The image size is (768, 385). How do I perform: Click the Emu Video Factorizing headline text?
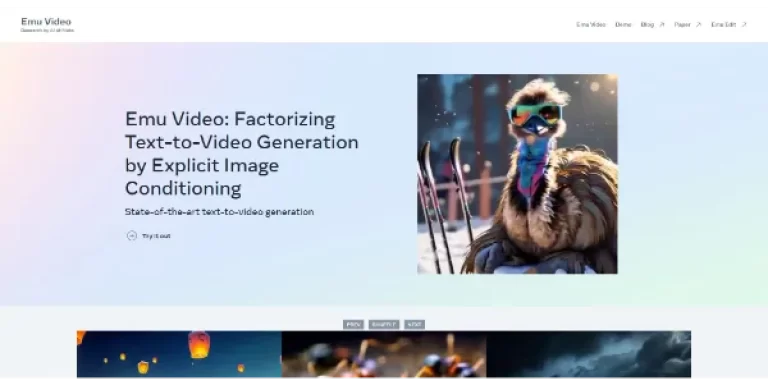pyautogui.click(x=241, y=153)
